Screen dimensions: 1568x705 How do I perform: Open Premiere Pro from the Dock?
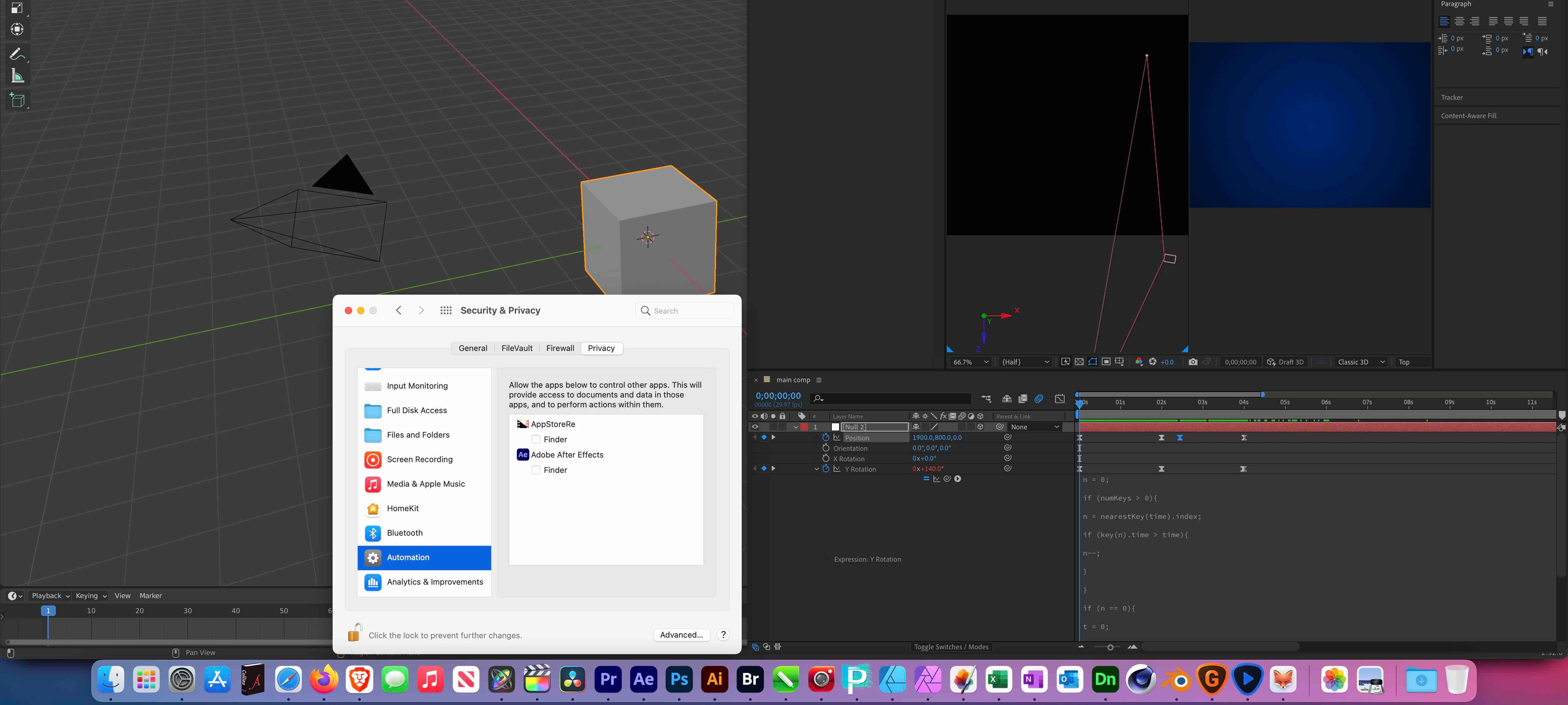tap(608, 679)
